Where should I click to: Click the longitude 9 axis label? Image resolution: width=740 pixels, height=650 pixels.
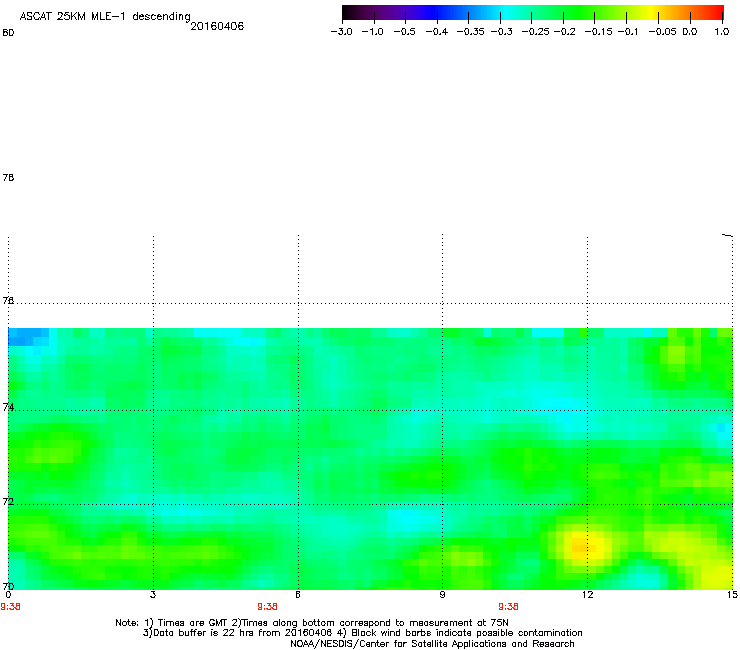442,595
